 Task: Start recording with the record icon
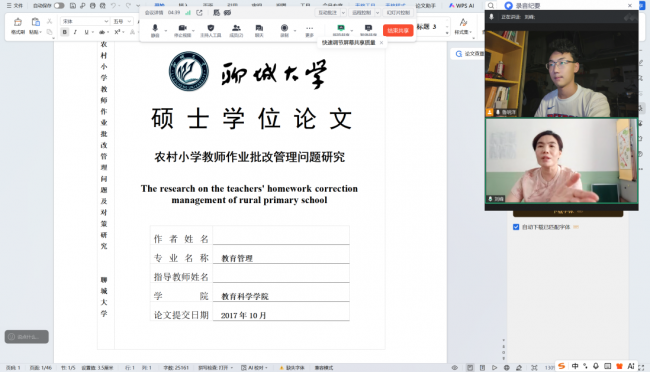[284, 30]
